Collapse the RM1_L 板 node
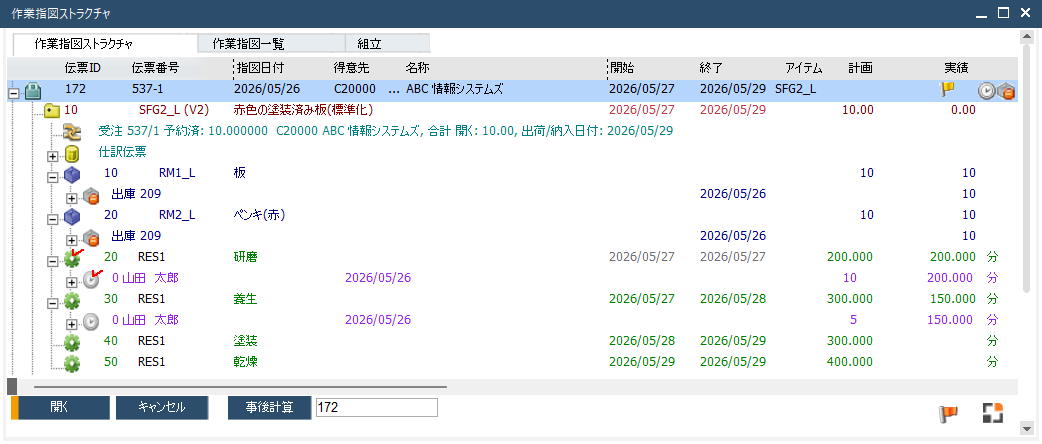The image size is (1042, 444). tap(52, 177)
